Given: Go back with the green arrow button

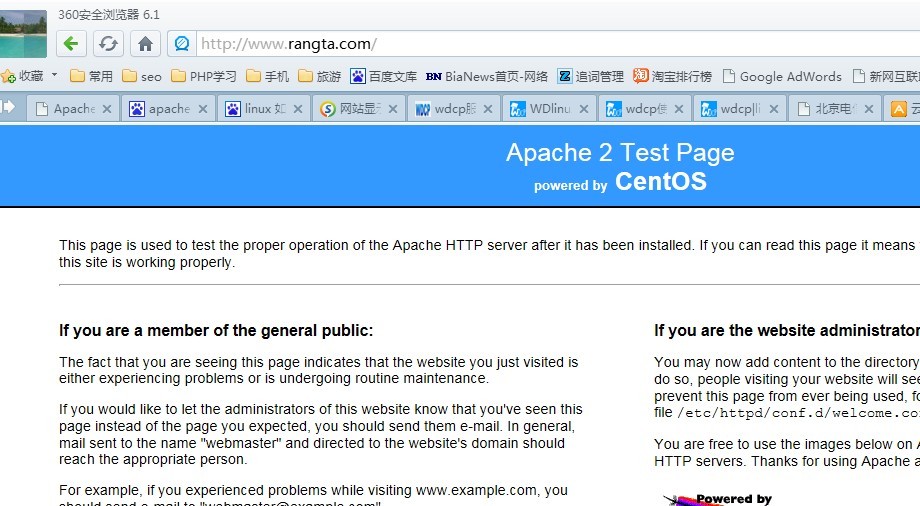Looking at the screenshot, I should [x=71, y=44].
